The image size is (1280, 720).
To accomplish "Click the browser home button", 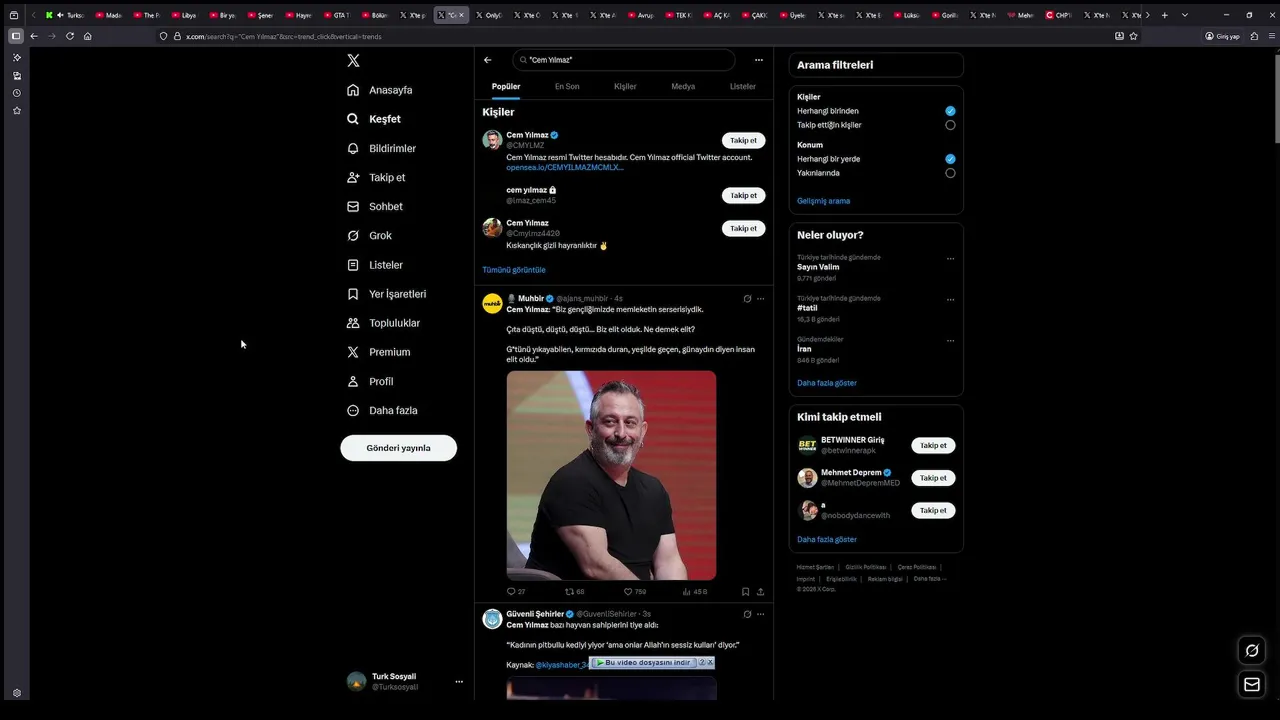I will coord(87,36).
